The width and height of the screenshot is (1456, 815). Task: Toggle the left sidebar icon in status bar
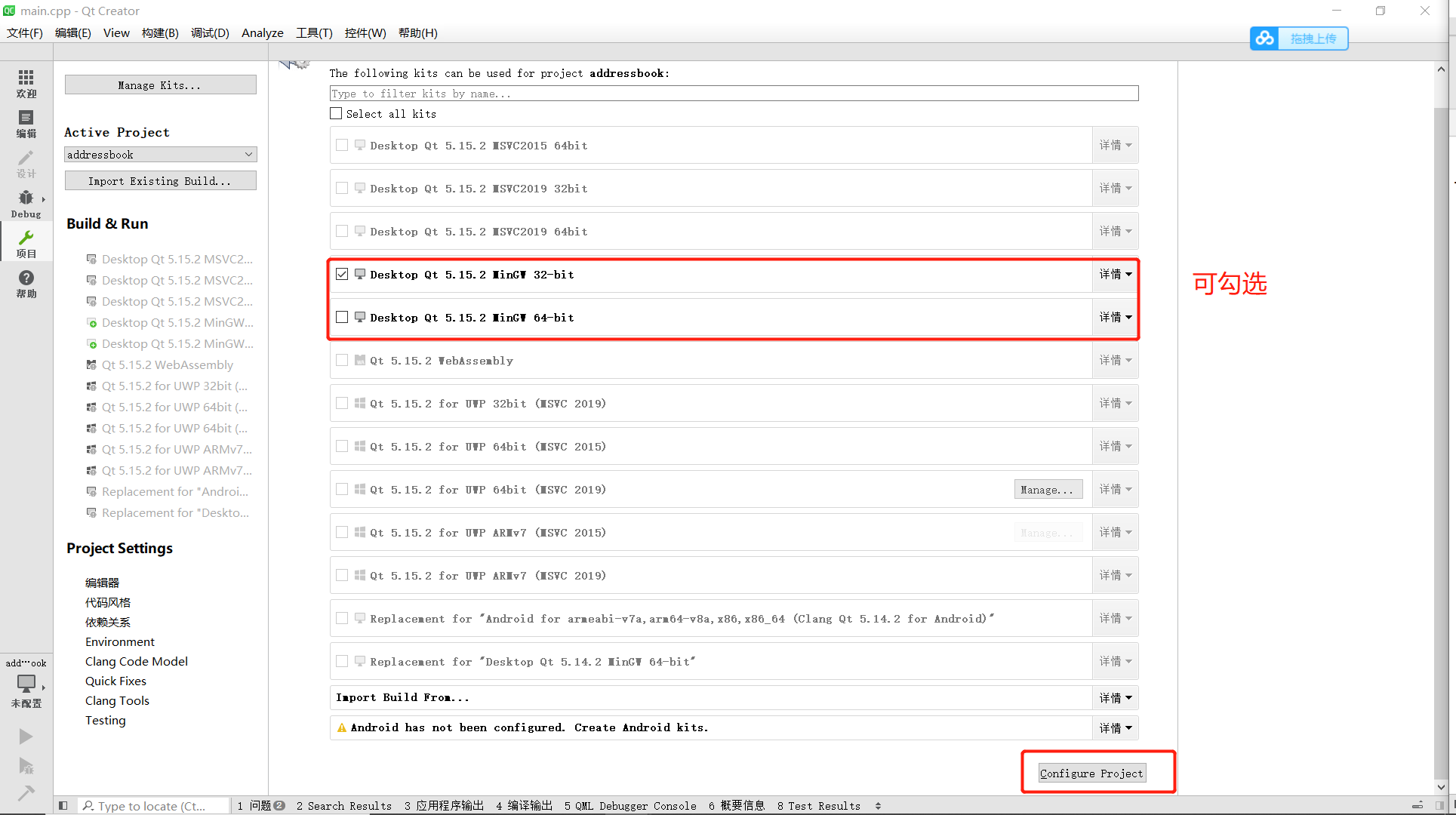(x=63, y=805)
